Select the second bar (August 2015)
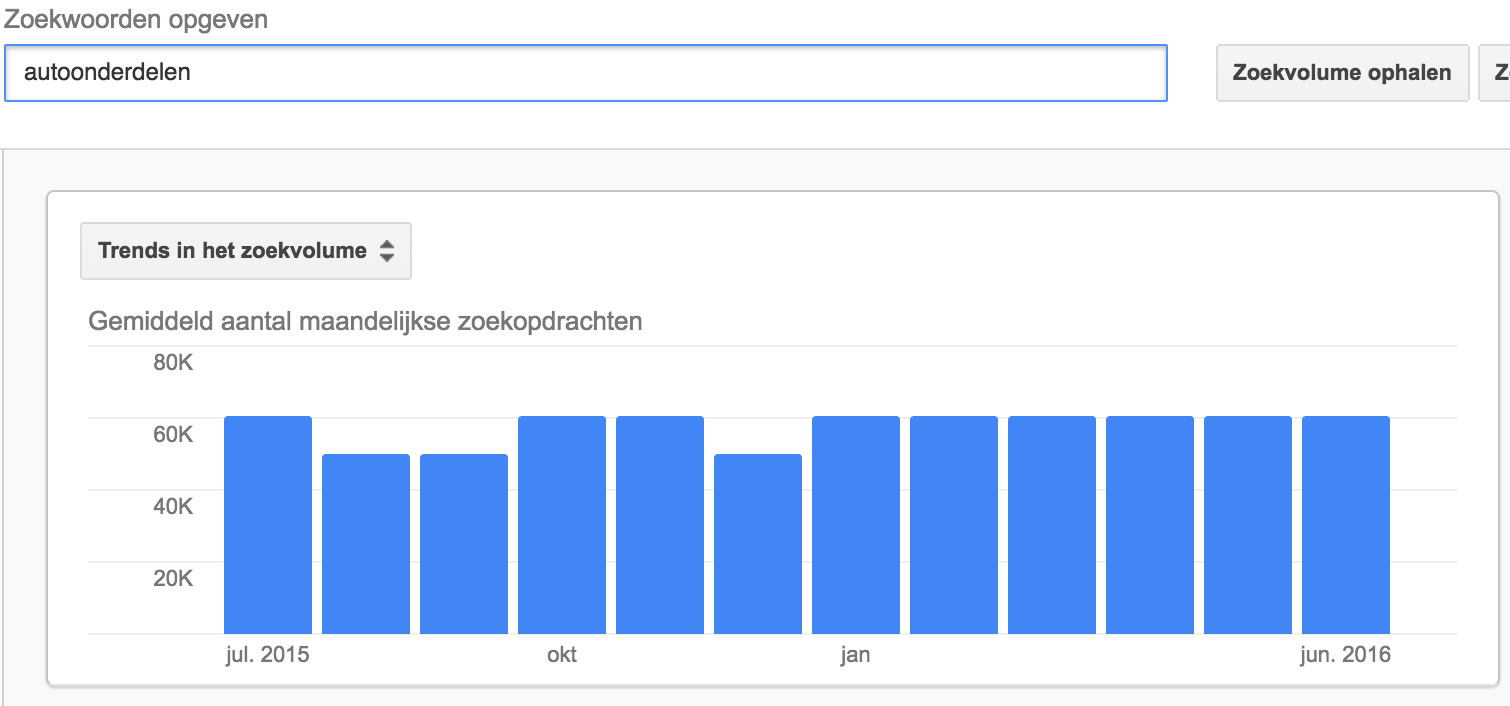 tap(366, 544)
